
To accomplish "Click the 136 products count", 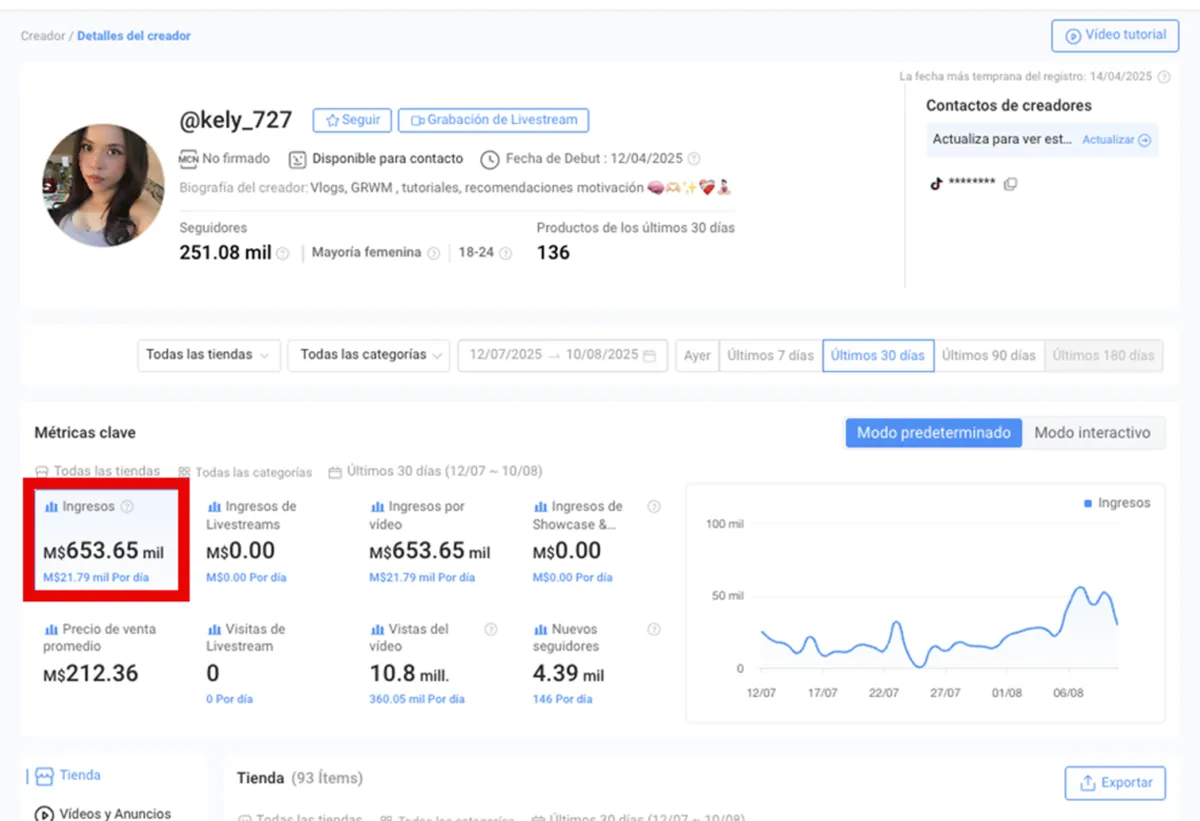I will coord(553,253).
